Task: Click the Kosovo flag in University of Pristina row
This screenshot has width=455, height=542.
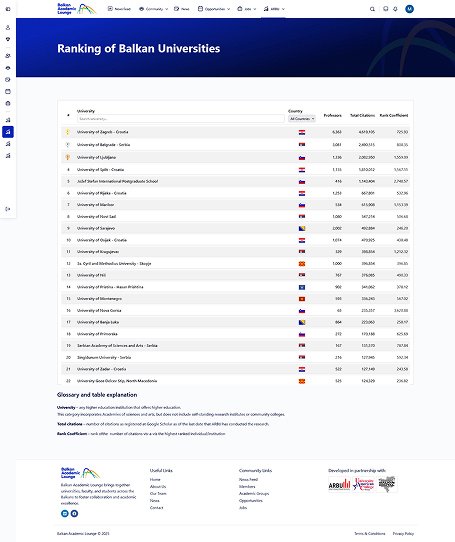Action: pyautogui.click(x=302, y=287)
